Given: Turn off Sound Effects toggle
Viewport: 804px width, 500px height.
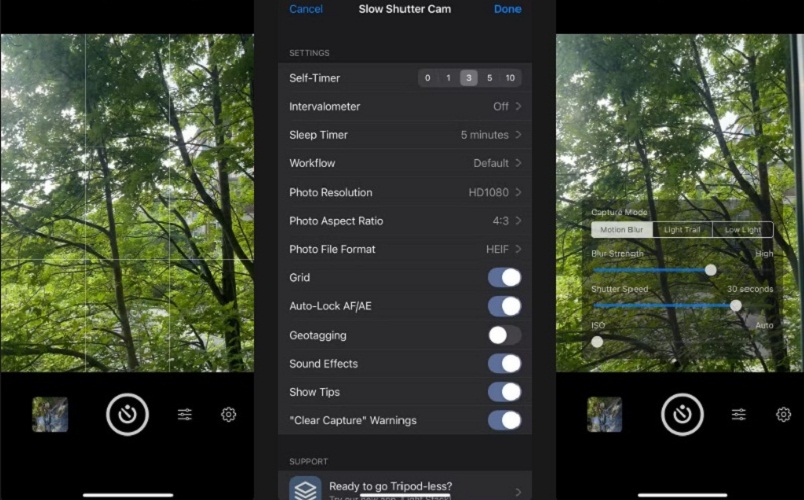Looking at the screenshot, I should [x=504, y=364].
